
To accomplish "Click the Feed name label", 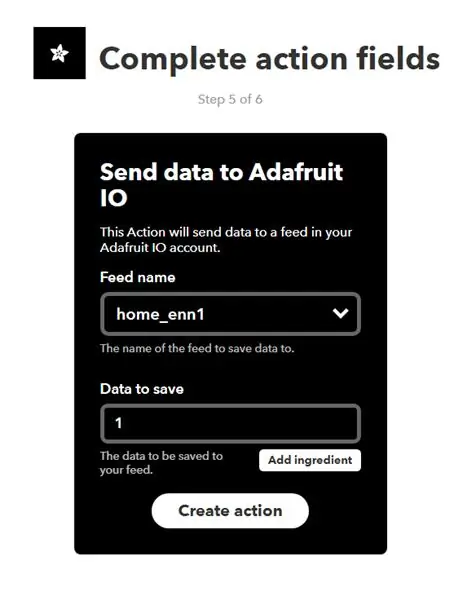I will (x=138, y=277).
